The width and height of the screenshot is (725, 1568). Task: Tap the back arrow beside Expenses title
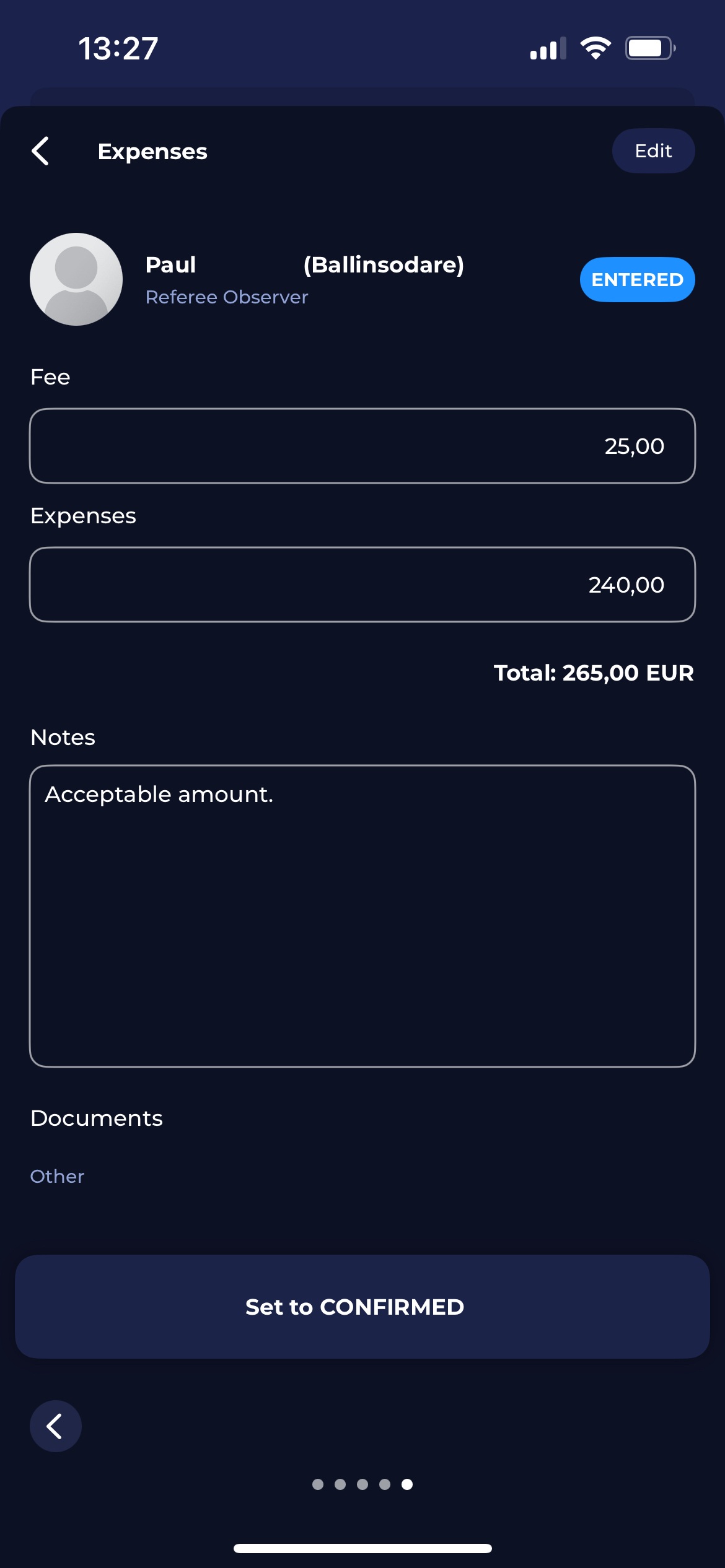coord(41,151)
